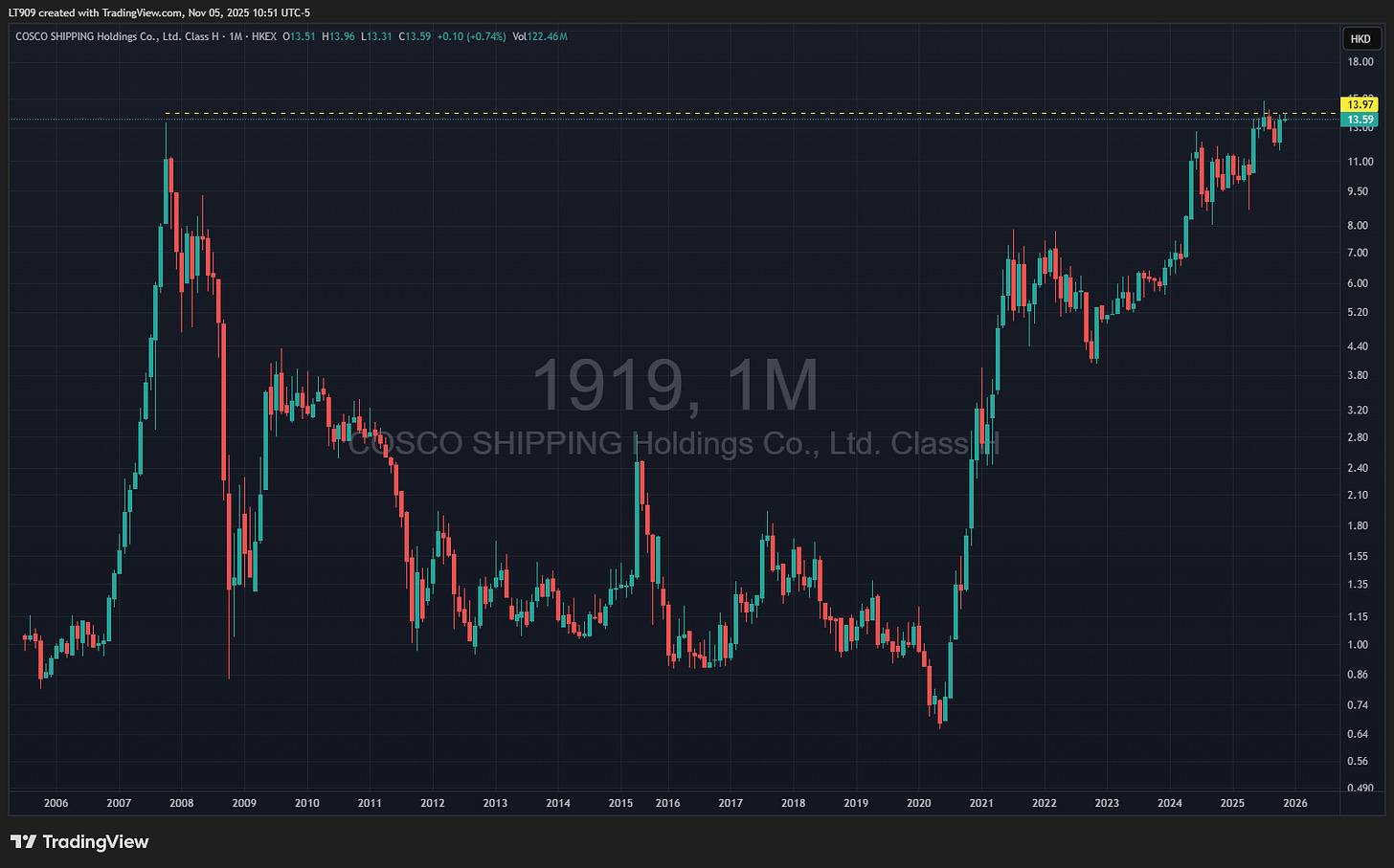
Task: Click the 2022 label on the time axis
Action: pos(1045,803)
